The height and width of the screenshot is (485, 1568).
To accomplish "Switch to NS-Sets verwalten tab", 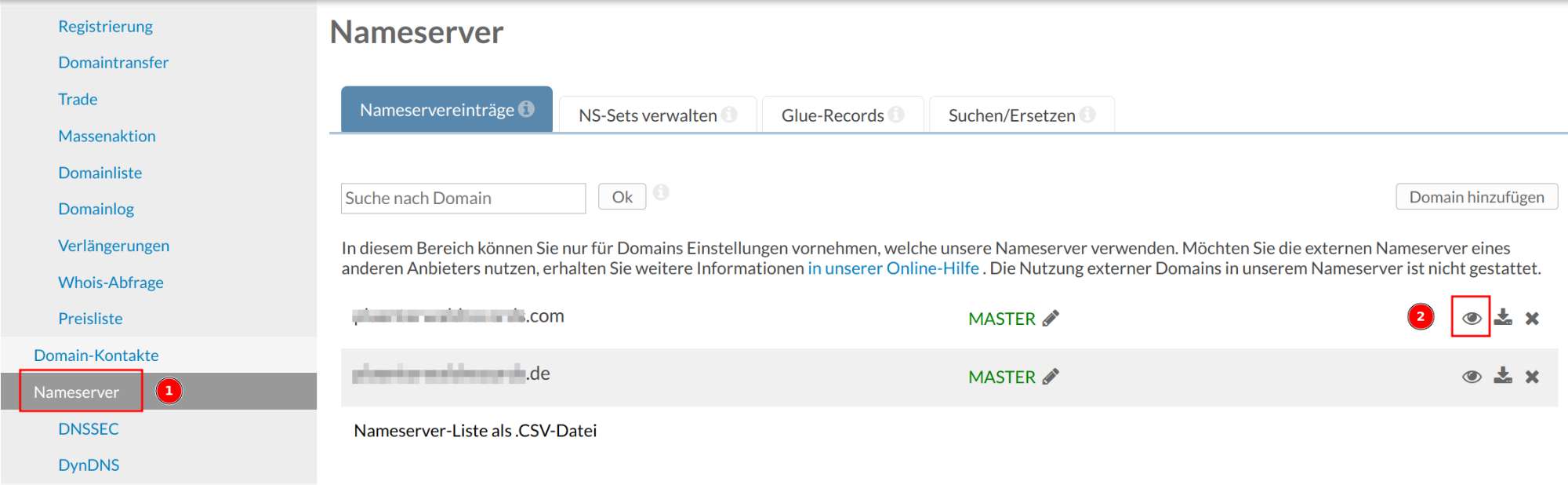I will [x=658, y=115].
